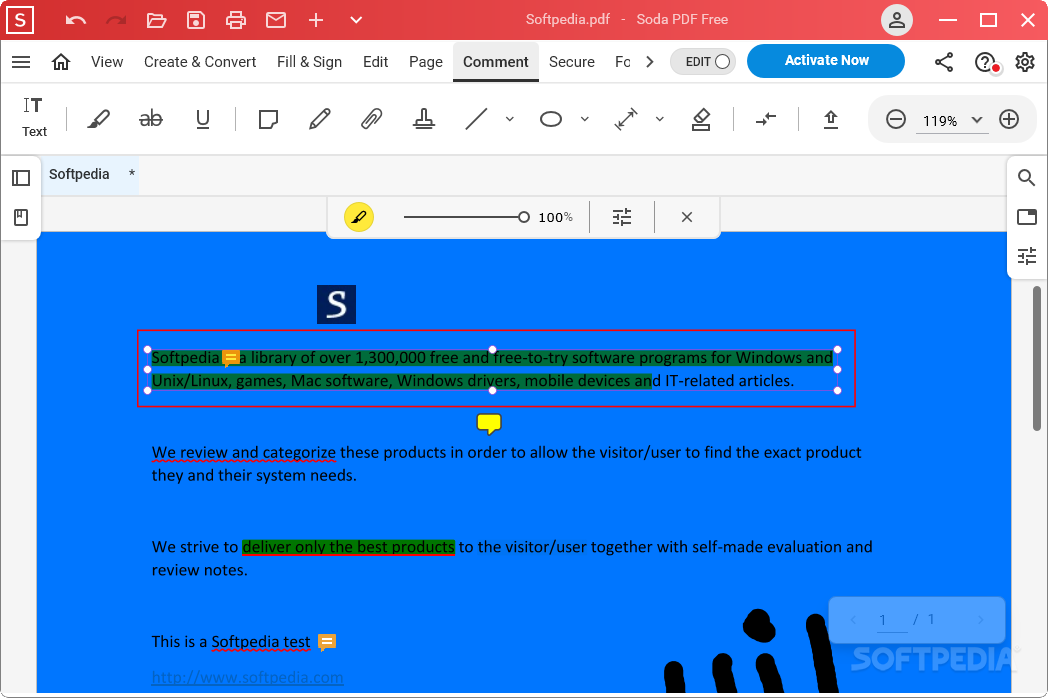Click the vertical scrollbar thumb
1048x698 pixels.
pyautogui.click(x=1037, y=358)
